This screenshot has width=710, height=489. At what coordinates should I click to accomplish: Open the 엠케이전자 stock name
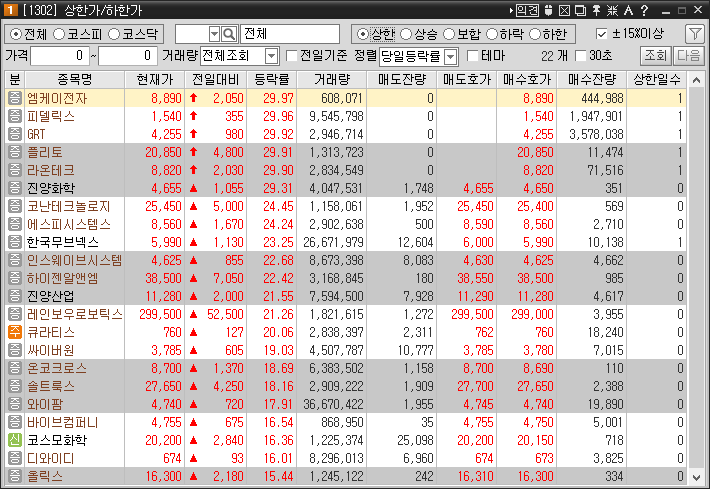[x=57, y=98]
